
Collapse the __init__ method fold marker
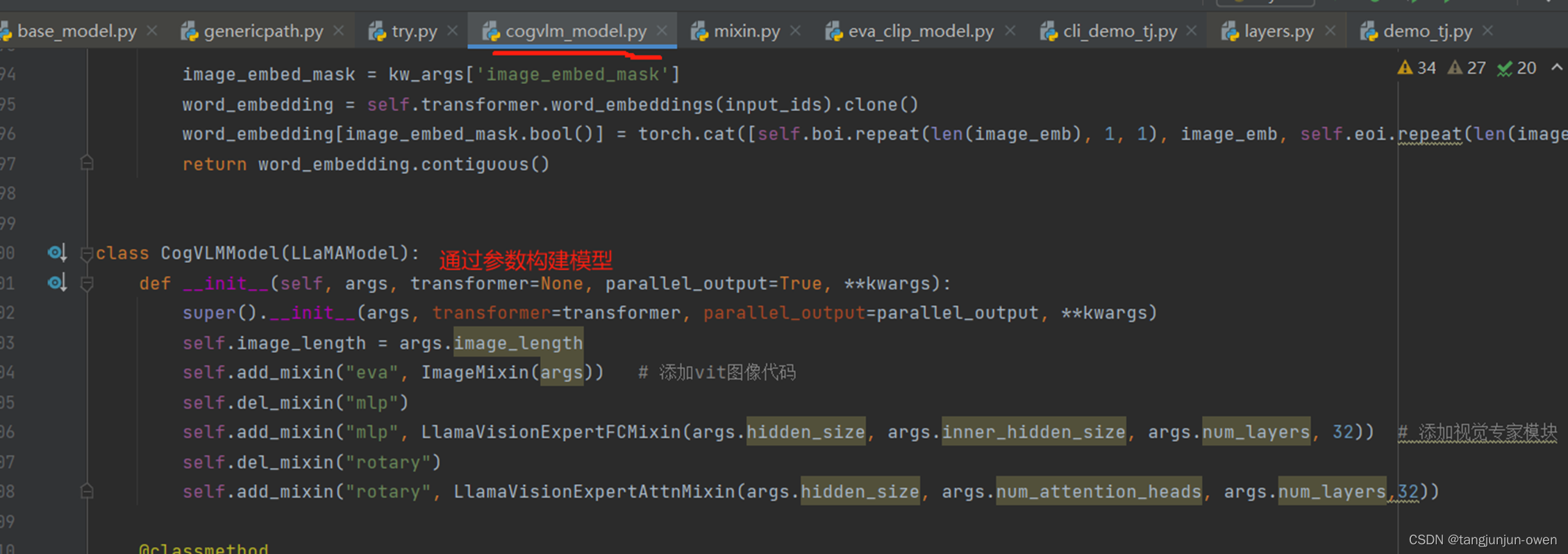[x=87, y=284]
